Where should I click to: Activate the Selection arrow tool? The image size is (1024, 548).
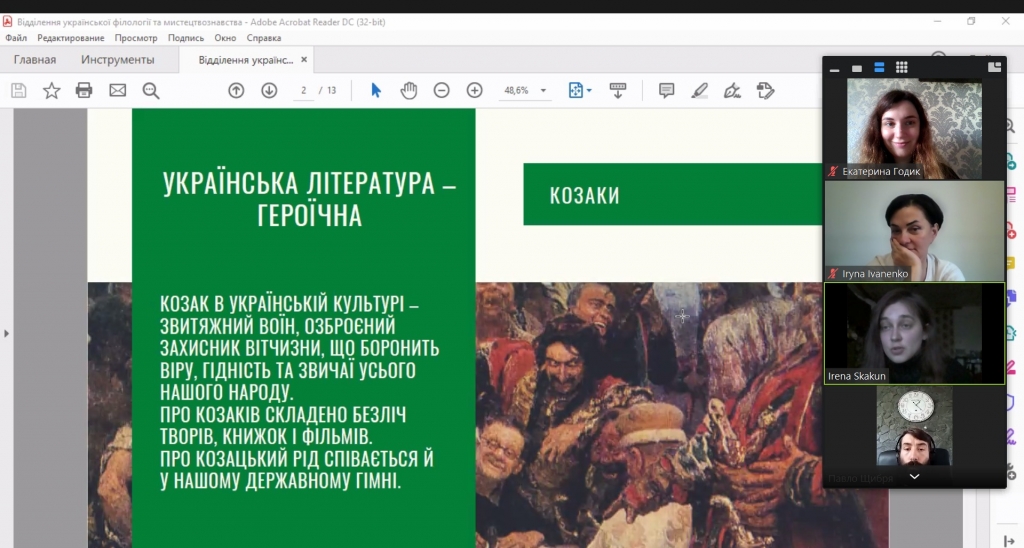point(376,90)
